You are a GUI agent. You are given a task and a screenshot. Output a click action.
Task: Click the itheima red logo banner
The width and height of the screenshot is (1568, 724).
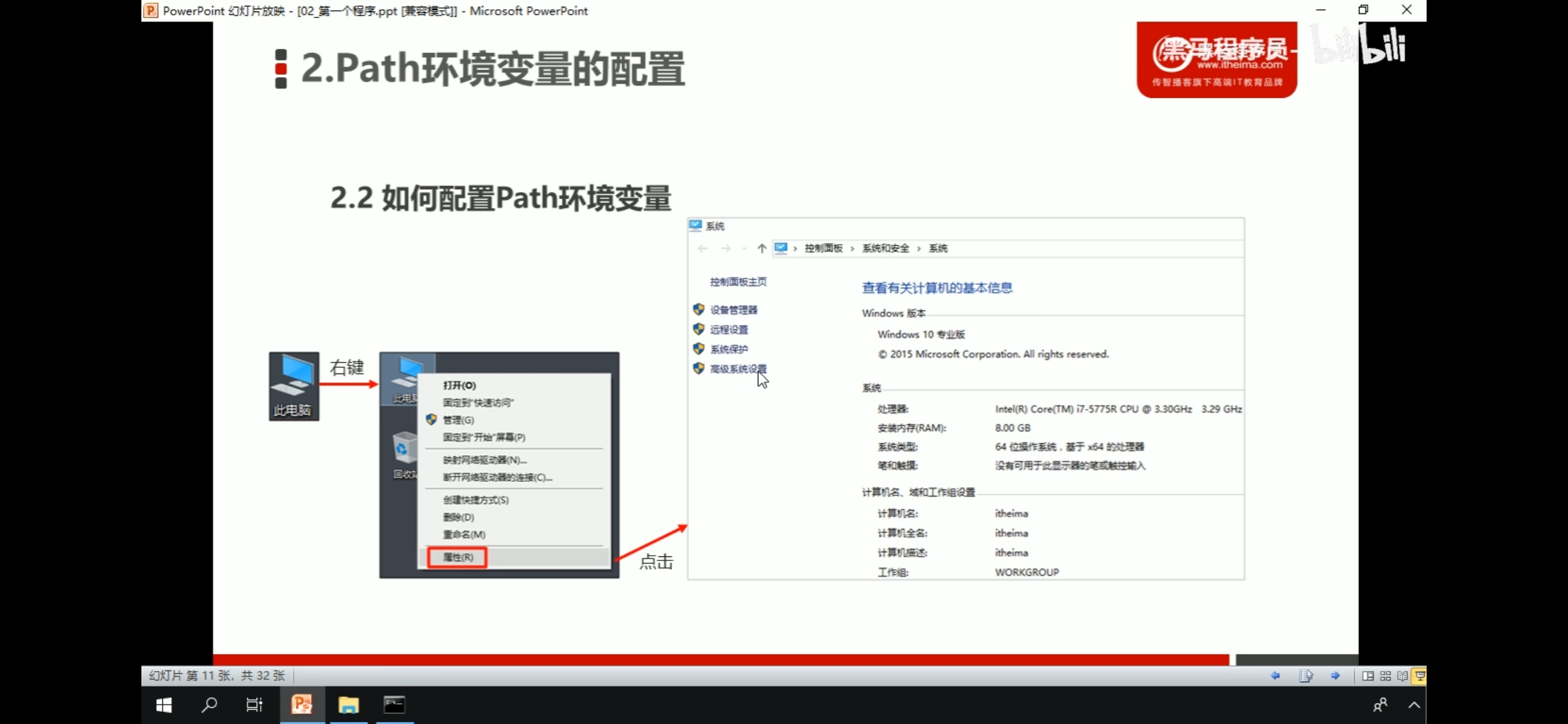(x=1216, y=60)
